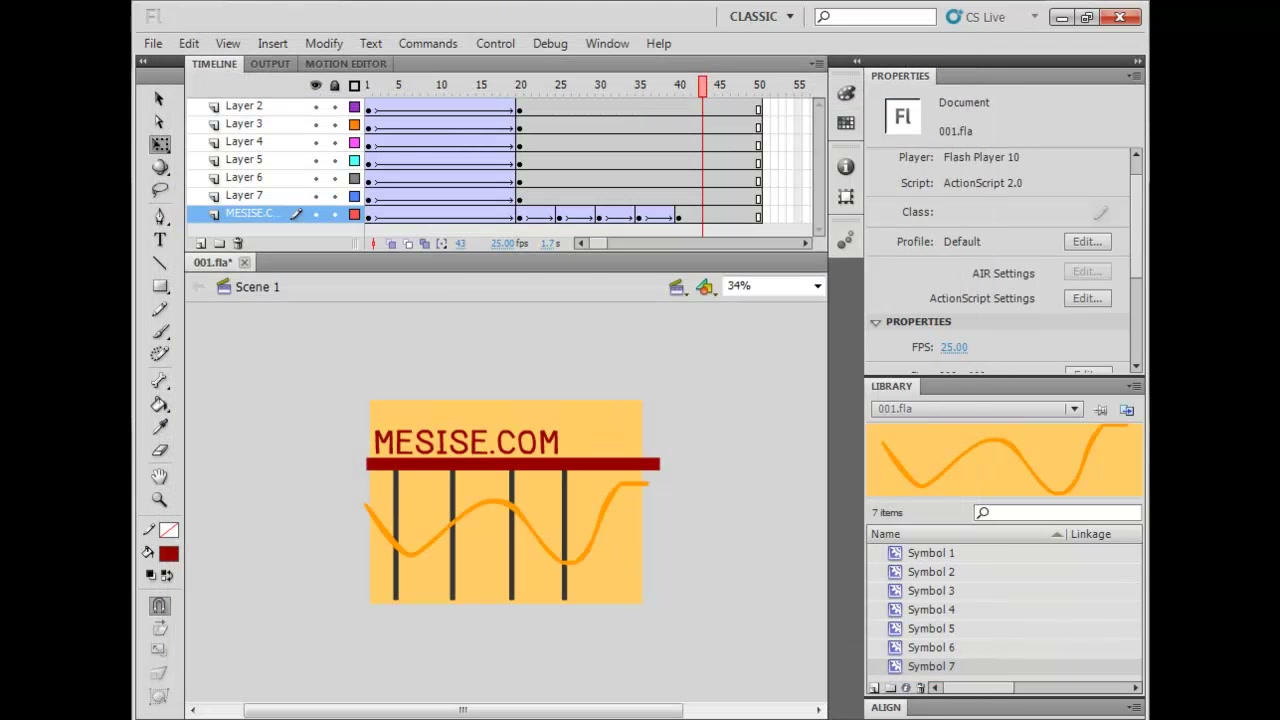The width and height of the screenshot is (1280, 720).
Task: Activate the Zoom magnifier tool
Action: point(160,499)
